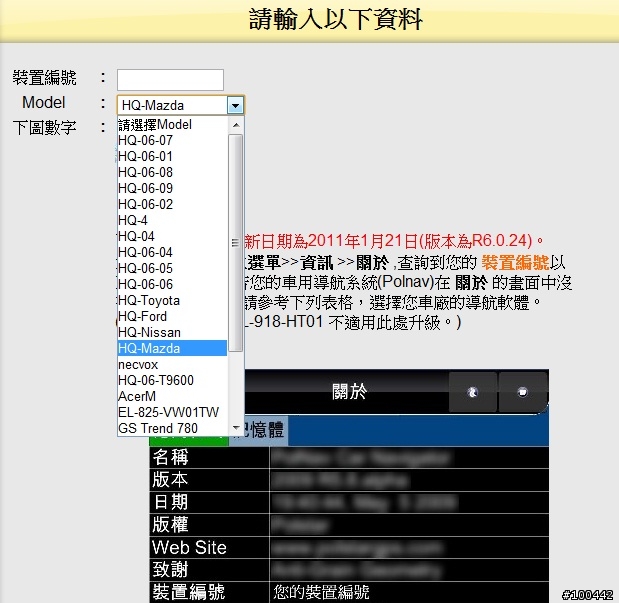
Task: Select the HQ-Ford option
Action: point(172,316)
